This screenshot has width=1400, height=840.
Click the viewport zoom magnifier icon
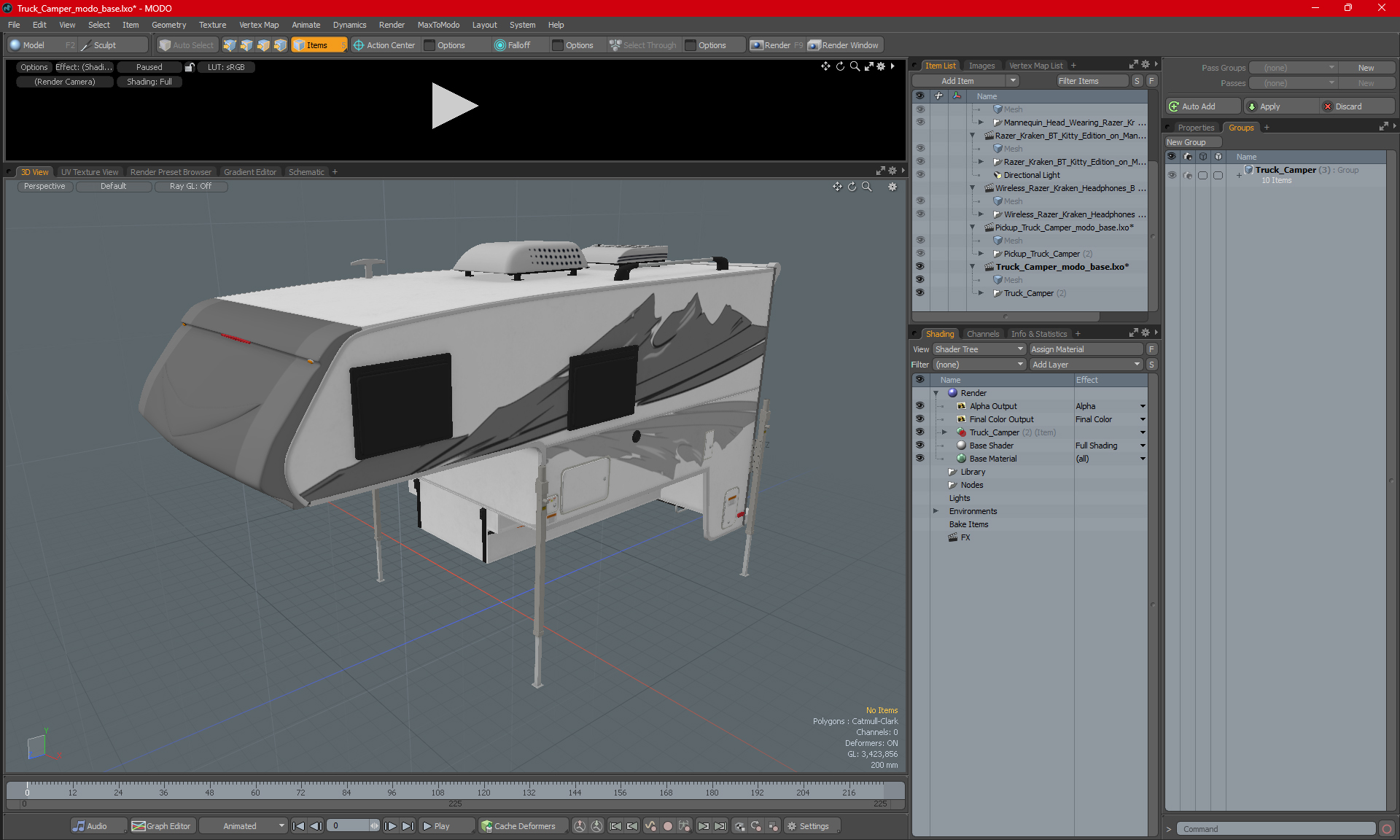point(867,187)
